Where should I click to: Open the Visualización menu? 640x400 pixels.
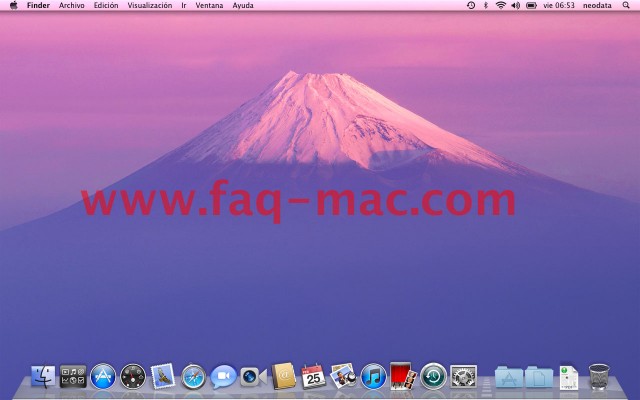150,5
